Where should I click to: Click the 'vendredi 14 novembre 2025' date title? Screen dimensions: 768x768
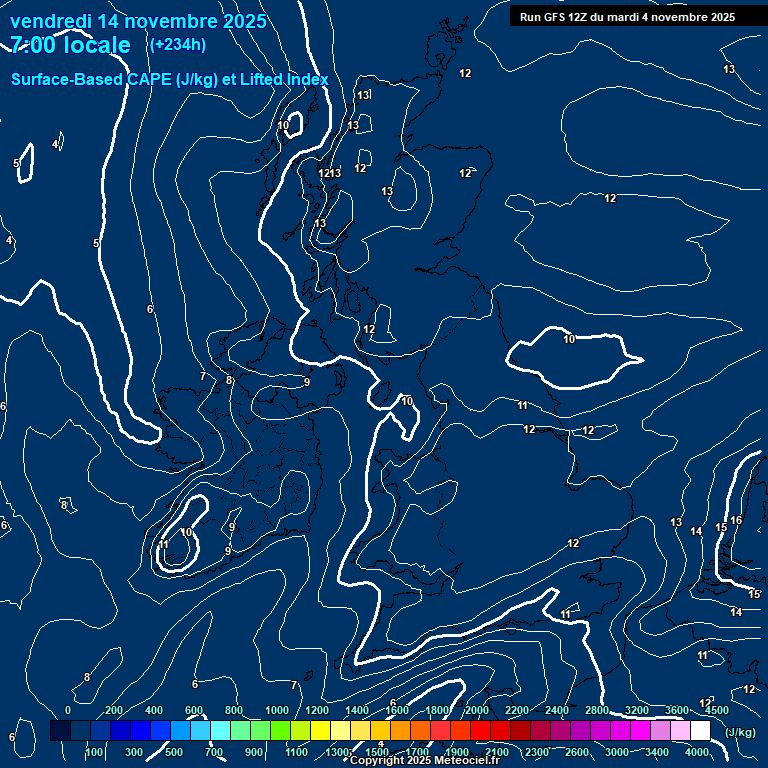coord(138,21)
